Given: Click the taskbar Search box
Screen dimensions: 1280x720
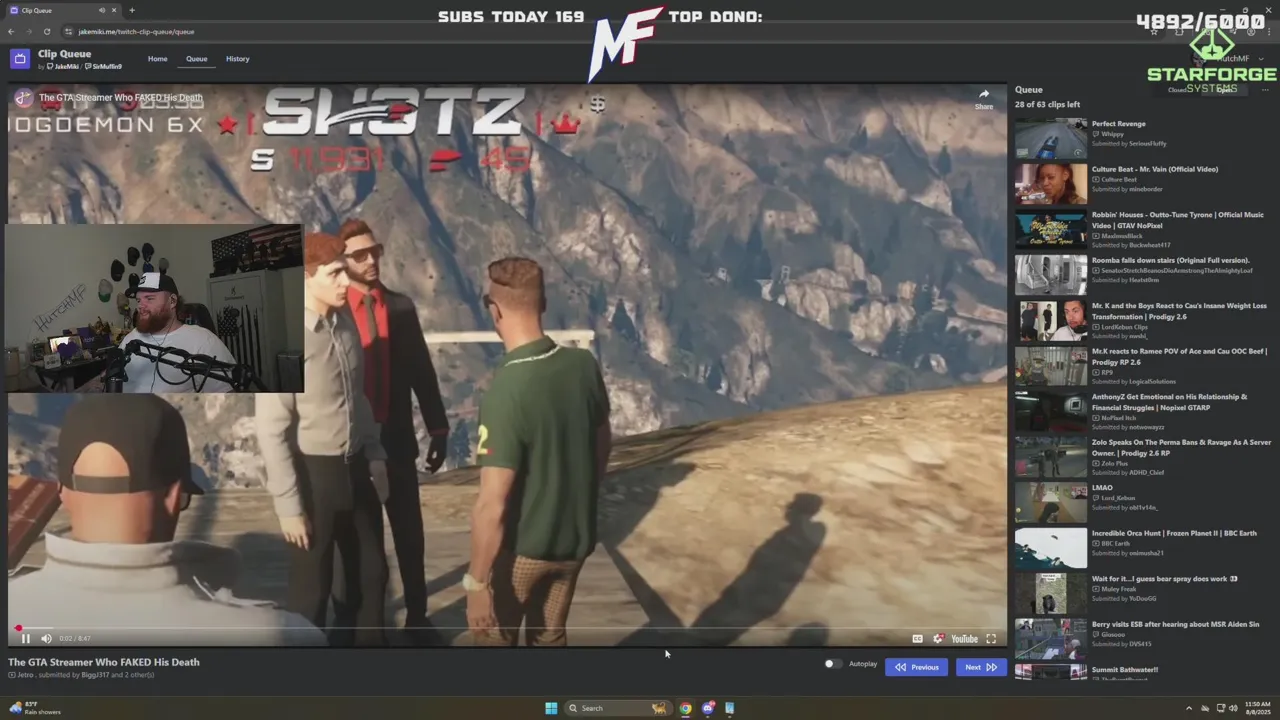Looking at the screenshot, I should coord(617,708).
